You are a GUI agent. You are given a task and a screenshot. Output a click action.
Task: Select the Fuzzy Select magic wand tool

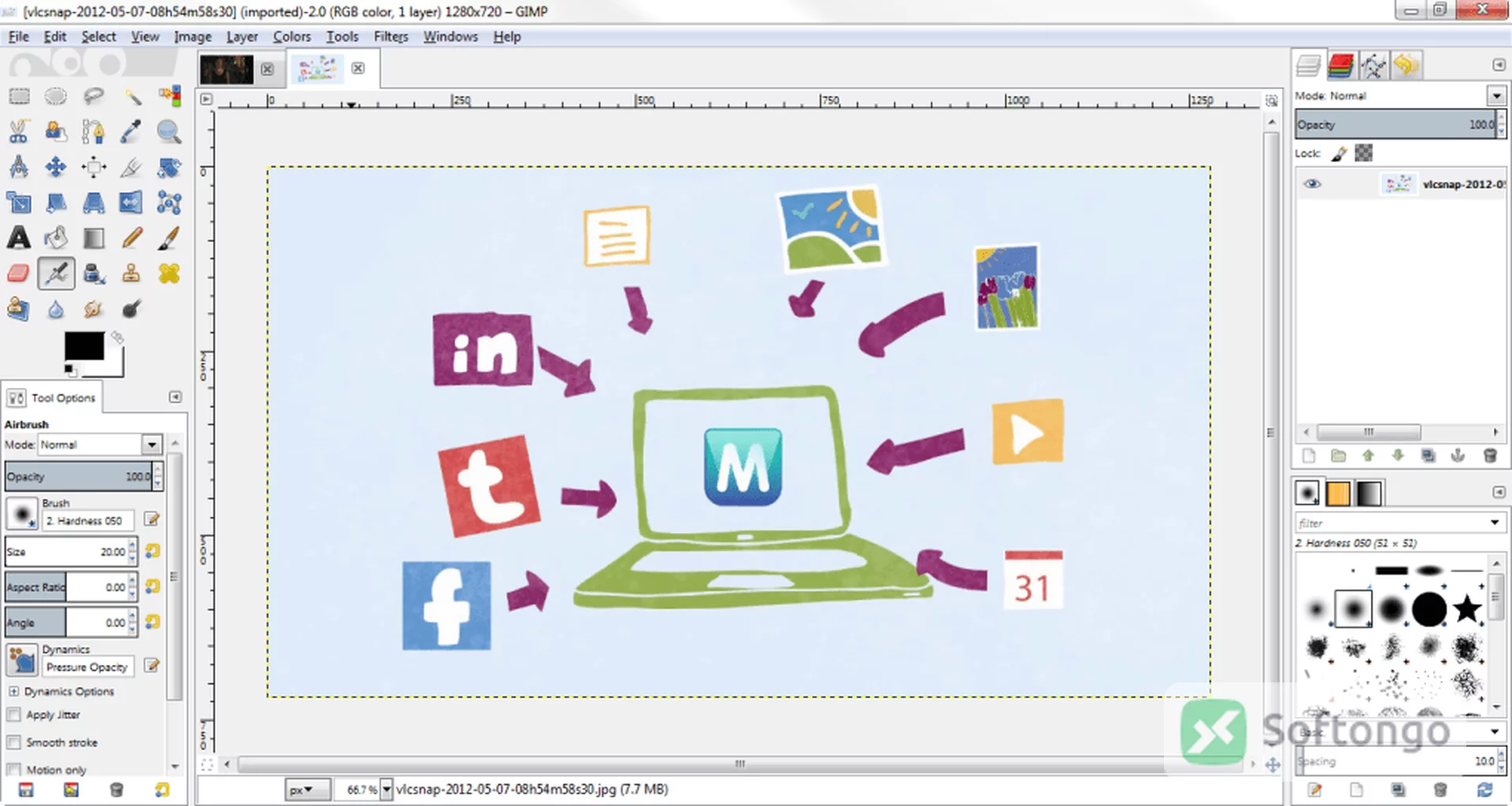click(x=132, y=97)
